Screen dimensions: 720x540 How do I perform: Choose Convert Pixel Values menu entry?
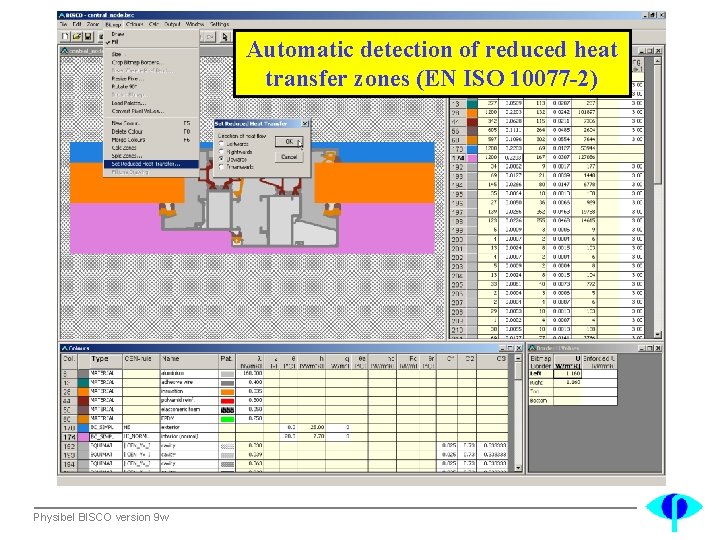click(x=152, y=111)
